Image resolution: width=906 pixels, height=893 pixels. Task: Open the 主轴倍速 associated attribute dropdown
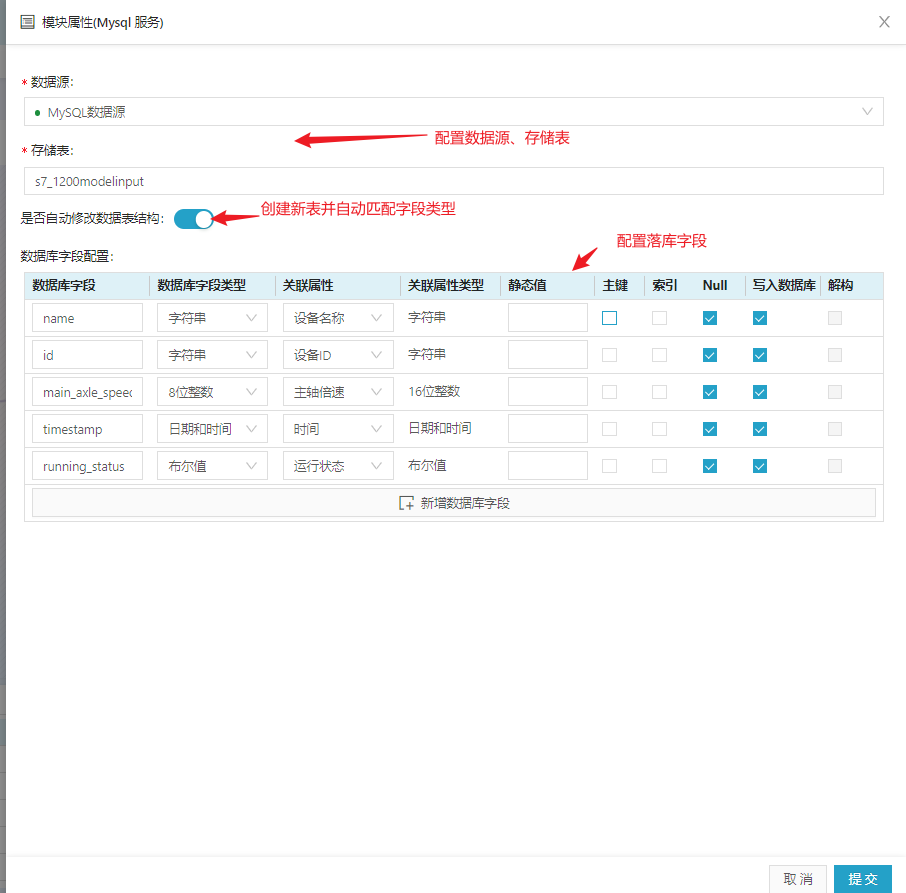(338, 392)
